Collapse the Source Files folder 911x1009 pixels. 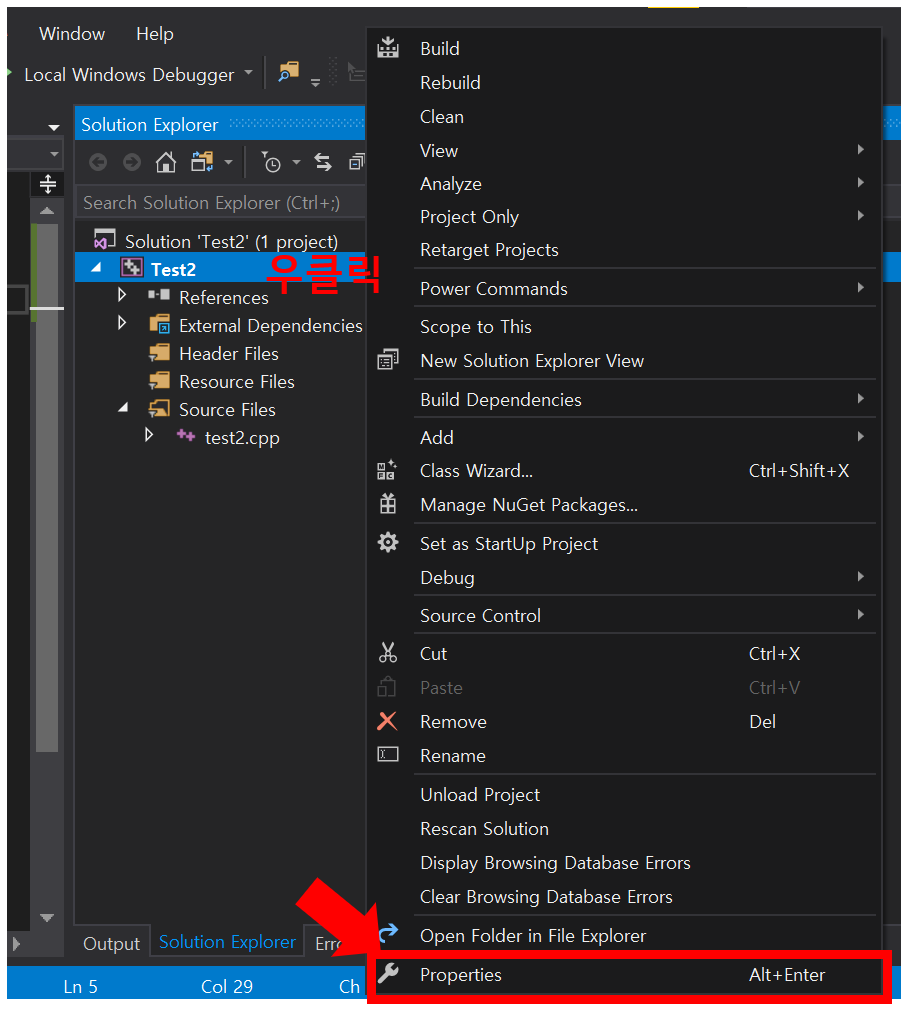[124, 408]
